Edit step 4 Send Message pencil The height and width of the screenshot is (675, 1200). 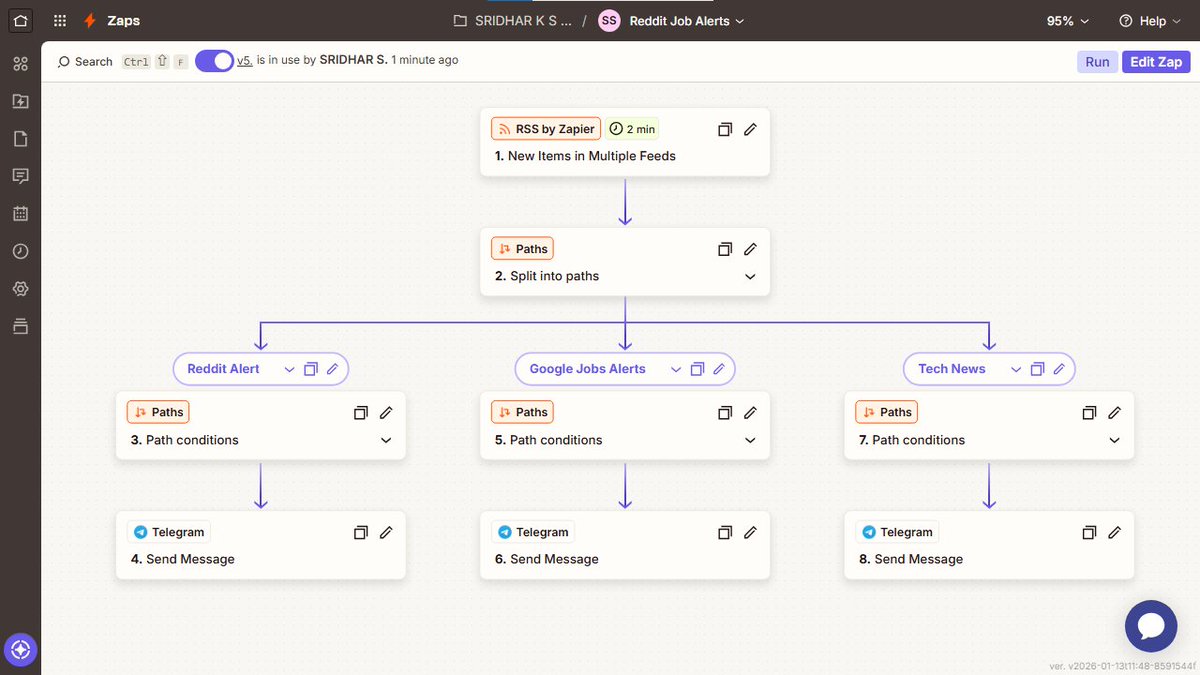386,533
